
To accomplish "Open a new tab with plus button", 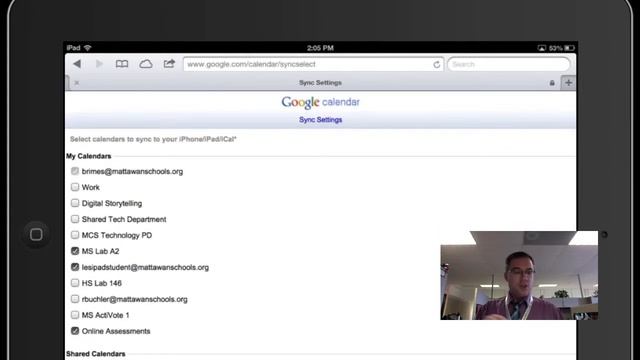I will click(x=568, y=83).
